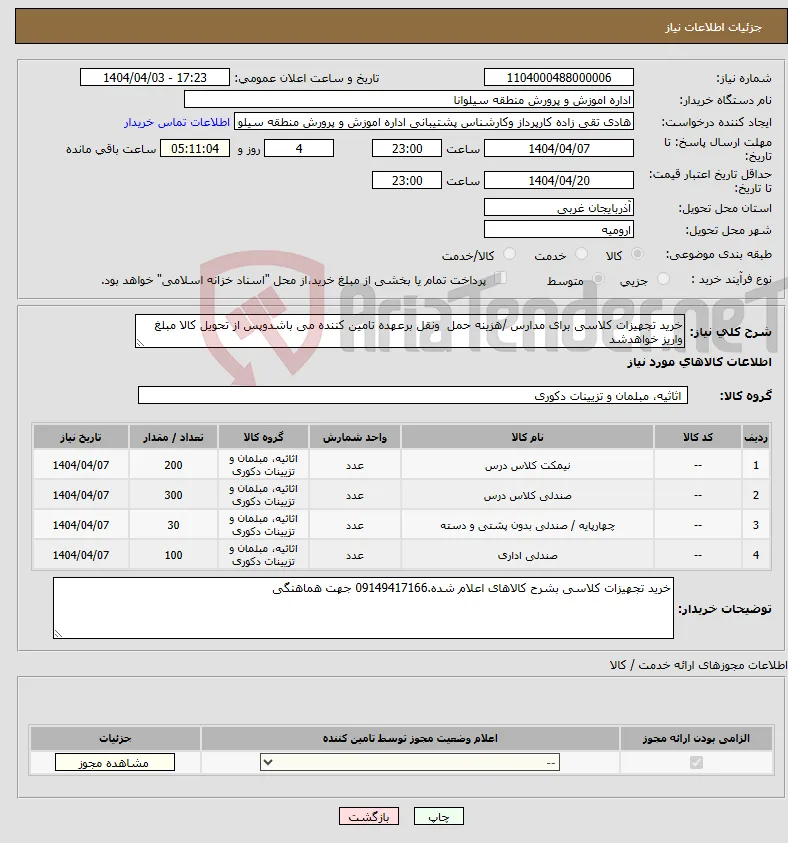788x843 pixels.
Task: Click the شماره نیاز field 1104000488000006
Action: (558, 77)
